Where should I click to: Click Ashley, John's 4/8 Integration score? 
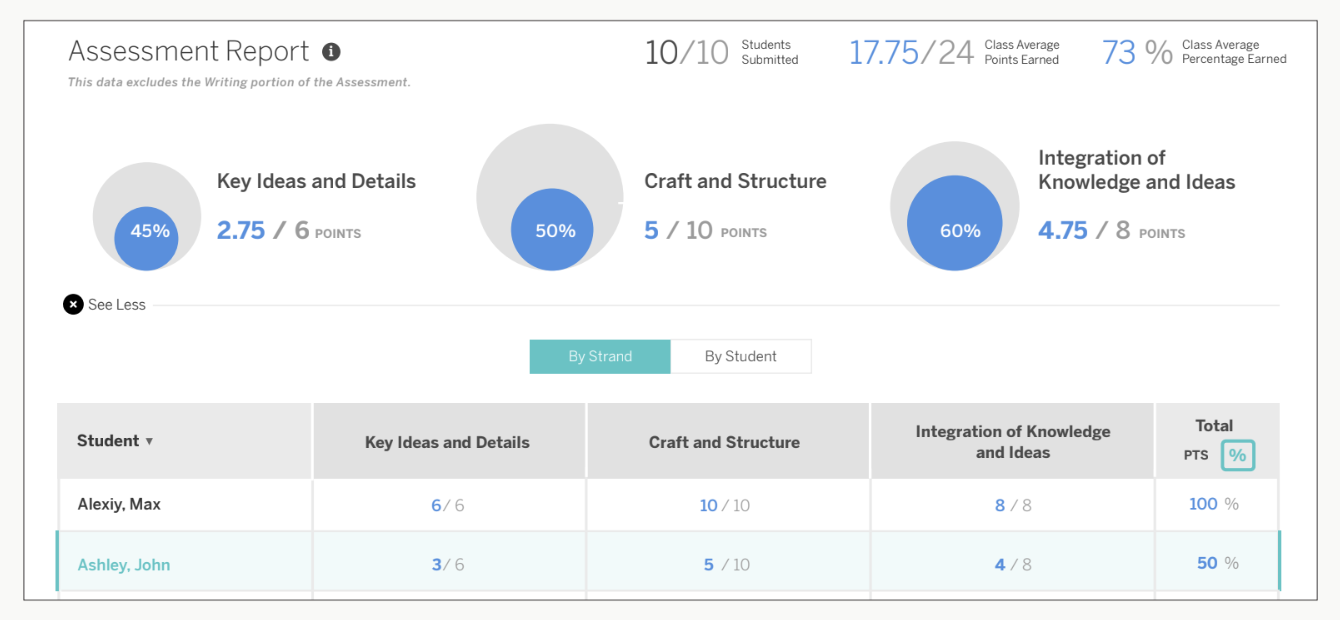[1012, 565]
